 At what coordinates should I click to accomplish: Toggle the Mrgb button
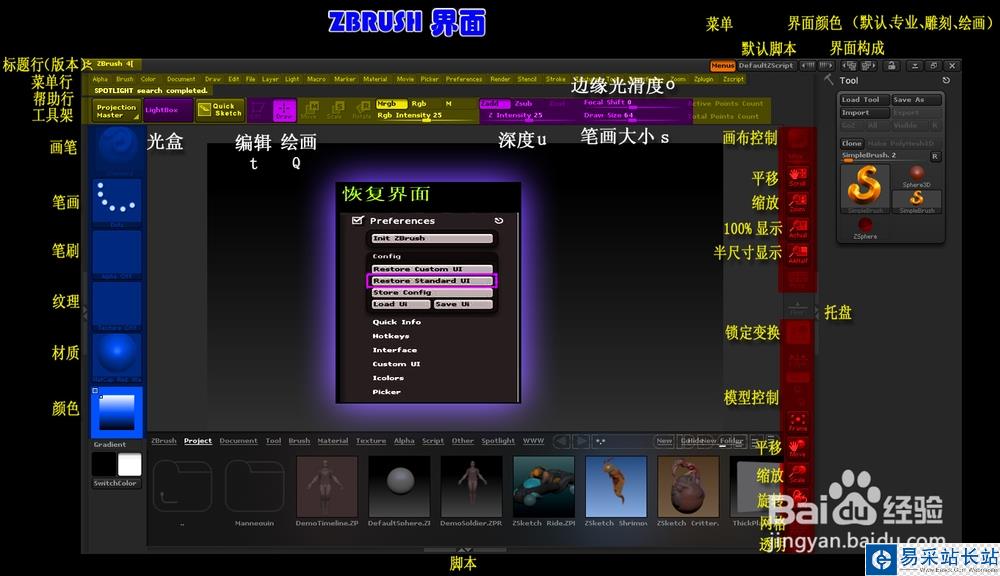click(x=391, y=103)
